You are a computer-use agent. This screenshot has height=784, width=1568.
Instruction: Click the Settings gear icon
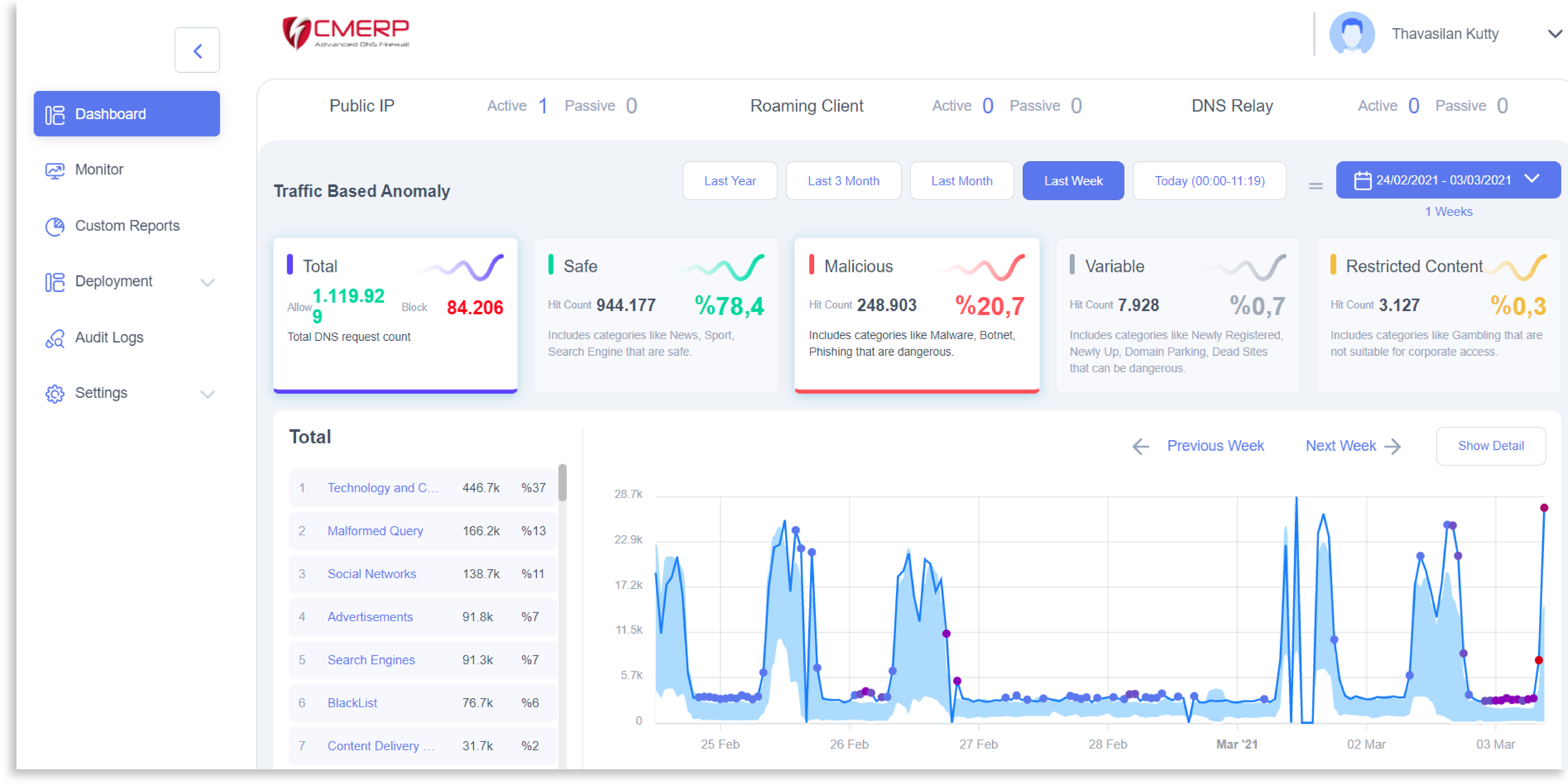pos(55,394)
